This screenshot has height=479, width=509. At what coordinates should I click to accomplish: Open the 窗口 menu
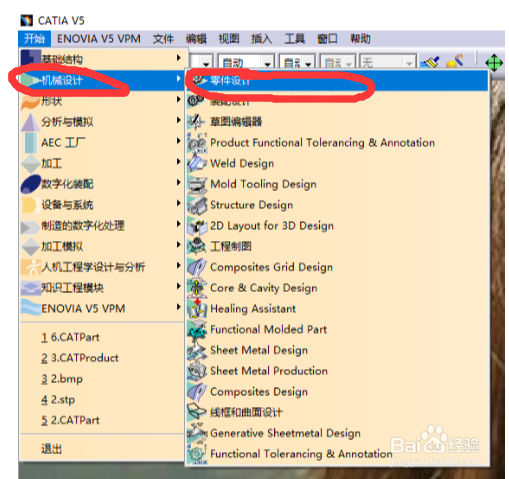(327, 39)
